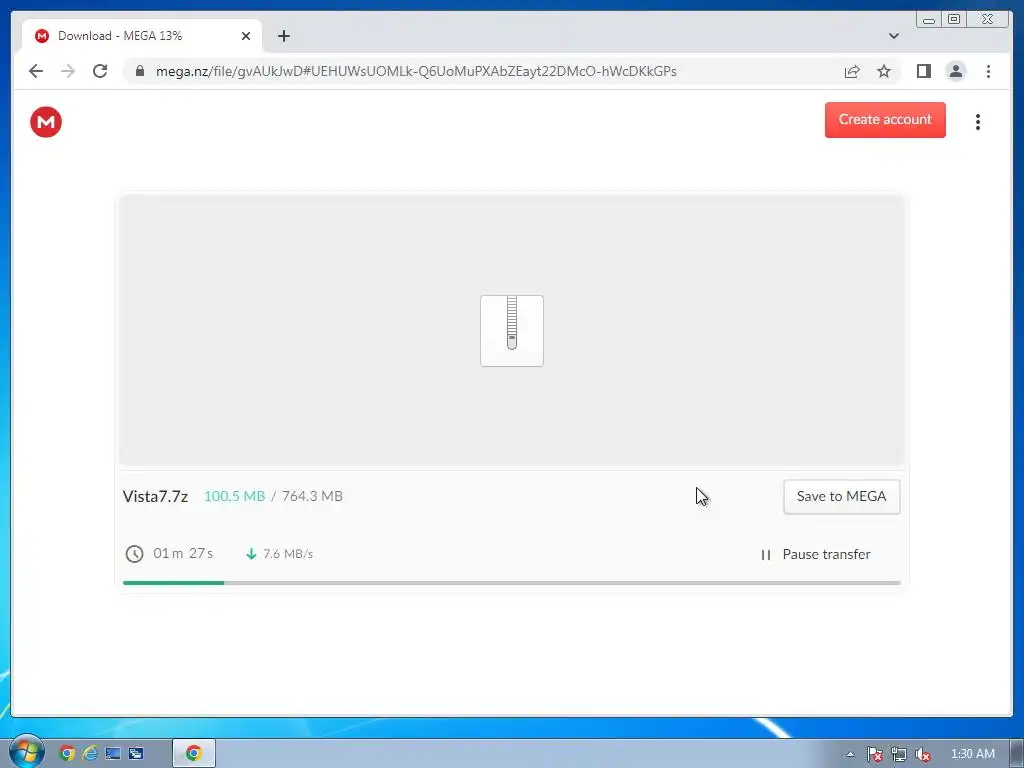The width and height of the screenshot is (1024, 768).
Task: Click muted volume tray icon
Action: coord(923,754)
